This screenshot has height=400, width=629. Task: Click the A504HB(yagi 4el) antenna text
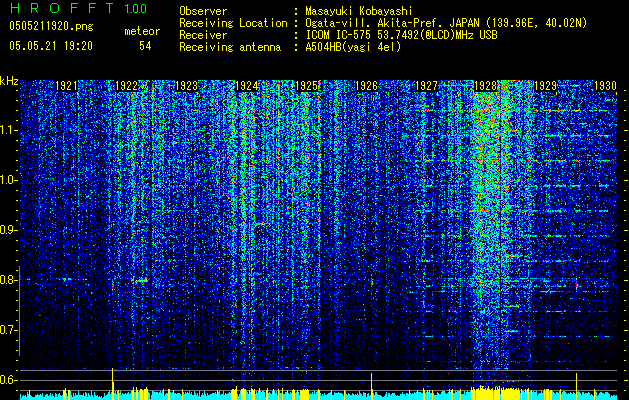point(353,47)
